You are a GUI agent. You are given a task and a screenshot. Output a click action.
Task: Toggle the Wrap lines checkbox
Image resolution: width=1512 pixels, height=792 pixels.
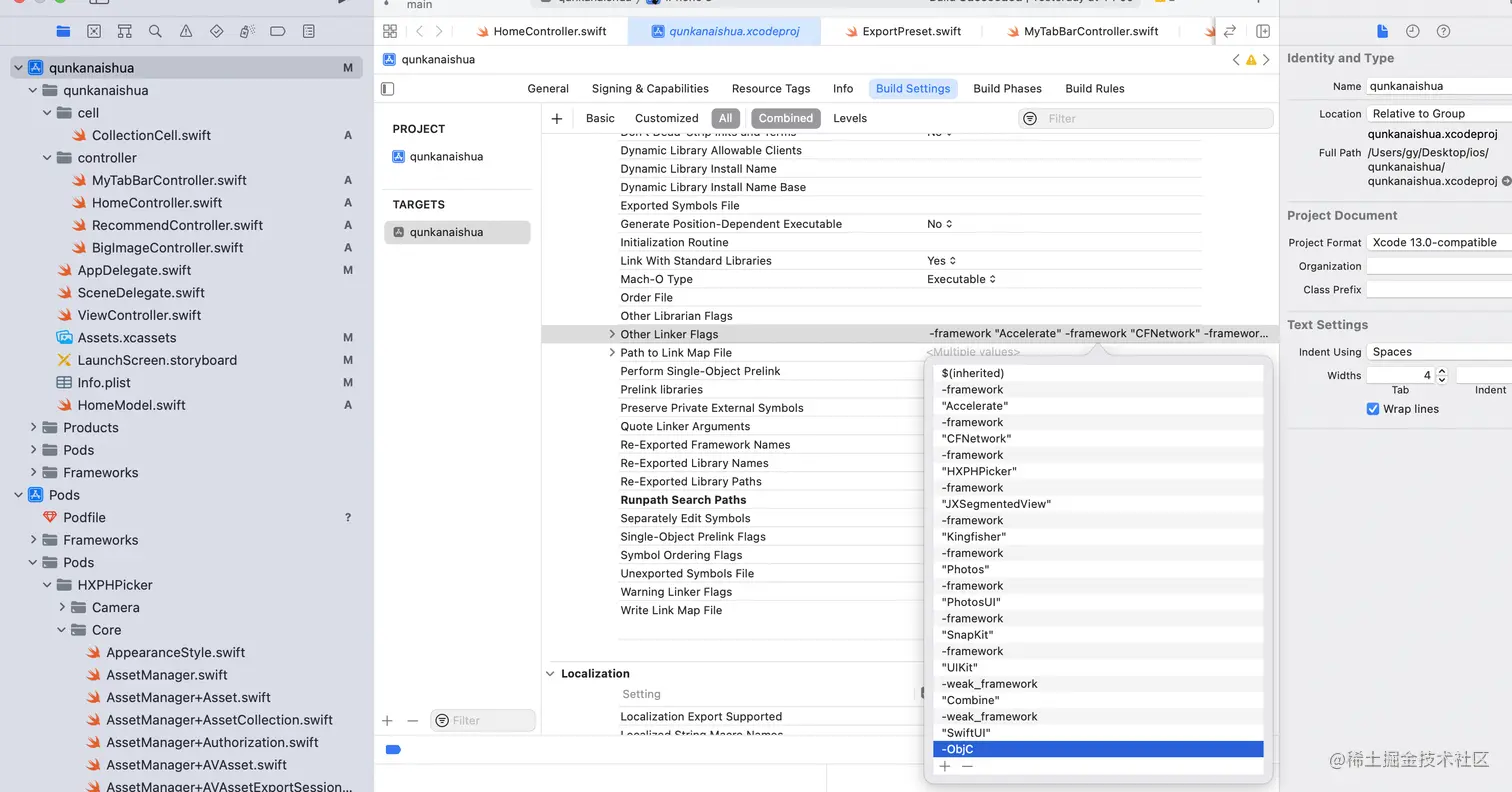(1373, 409)
